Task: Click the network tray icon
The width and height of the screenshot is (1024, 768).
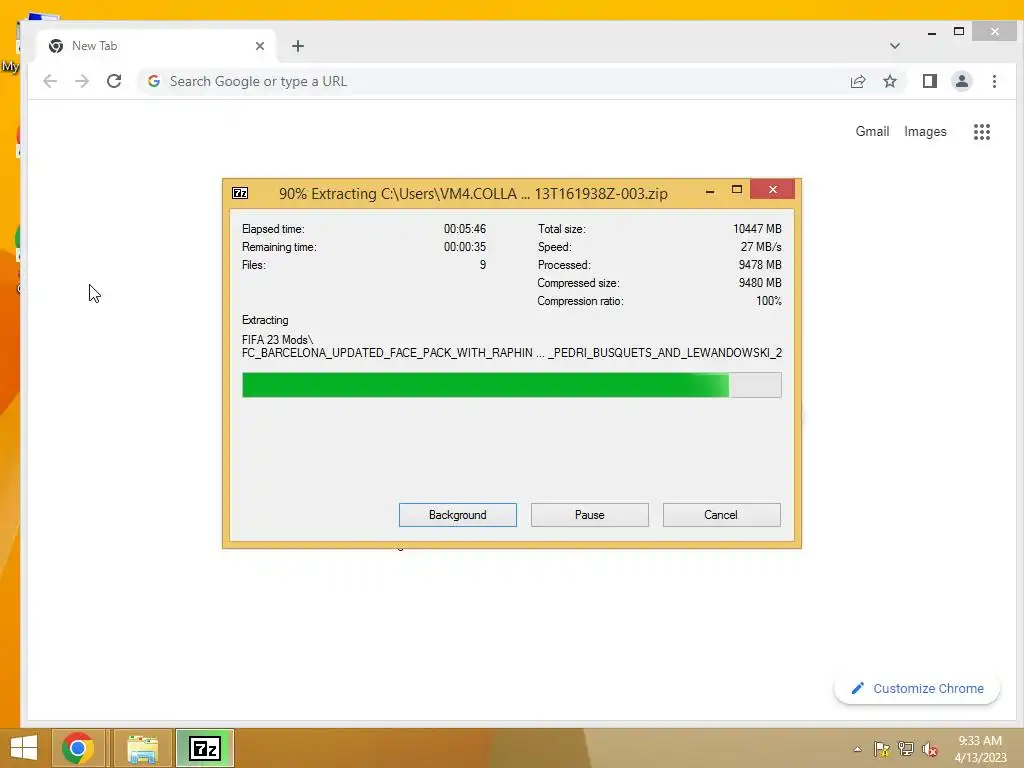Action: (x=906, y=749)
